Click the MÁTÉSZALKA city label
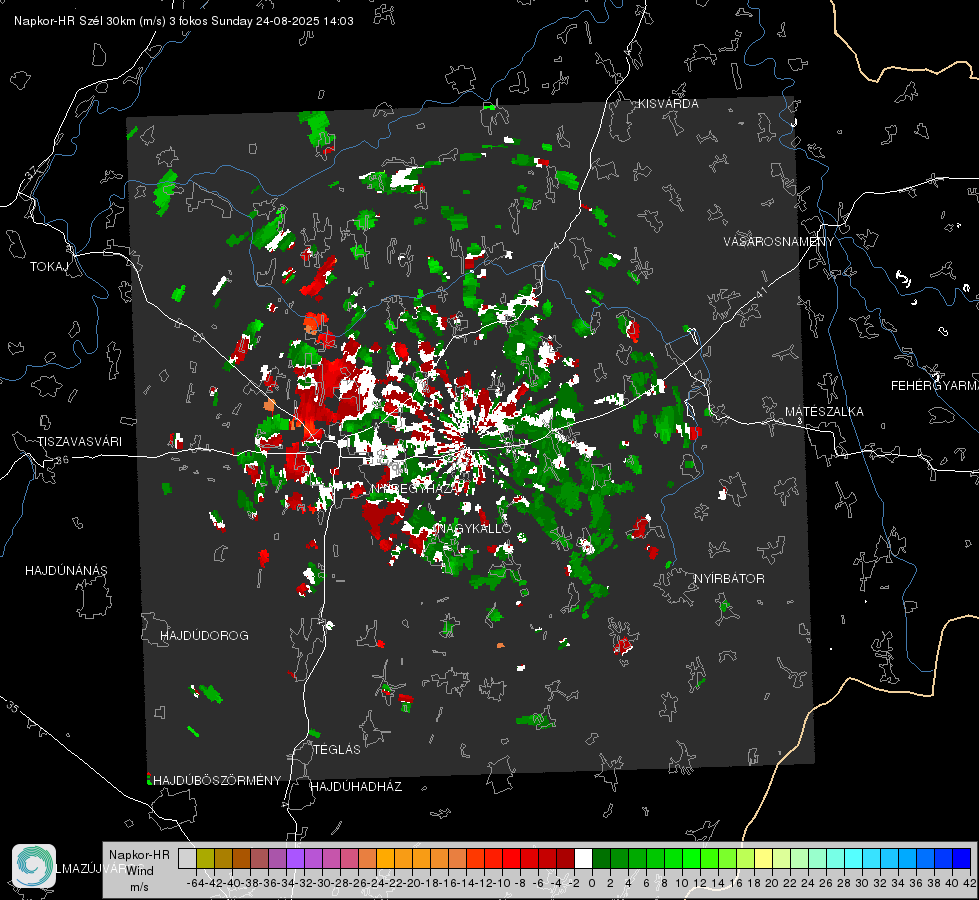This screenshot has height=900, width=979. point(824,412)
